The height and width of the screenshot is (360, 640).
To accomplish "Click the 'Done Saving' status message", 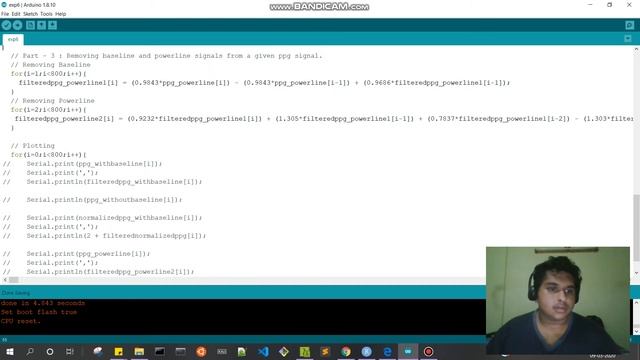I will pos(16,293).
